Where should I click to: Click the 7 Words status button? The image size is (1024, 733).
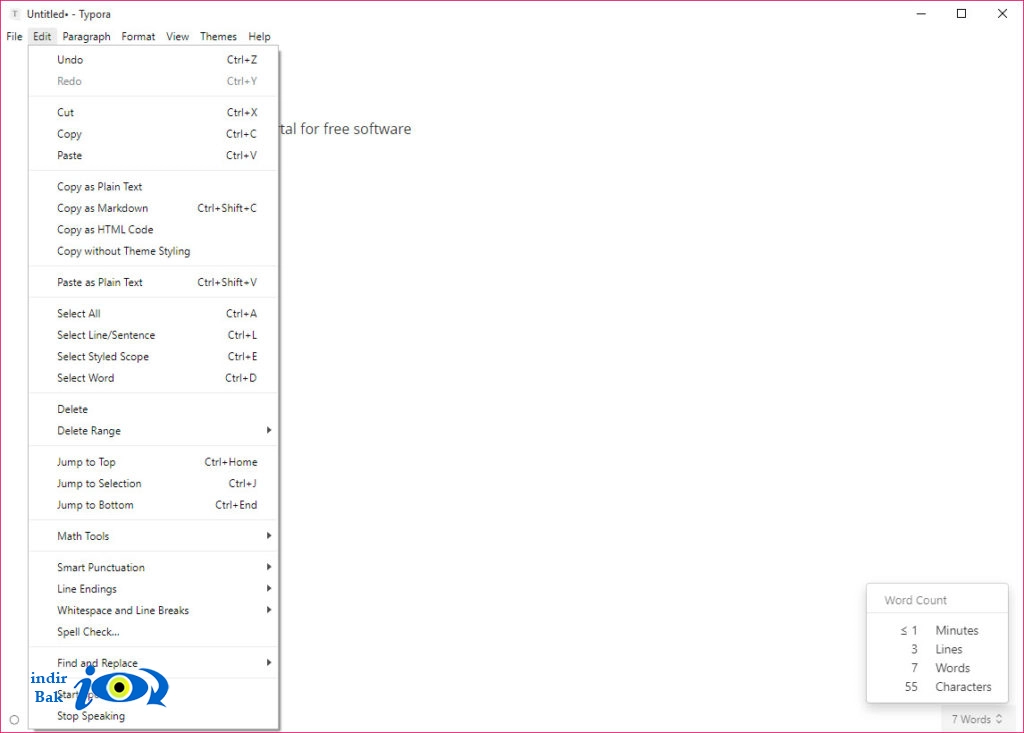(x=976, y=719)
